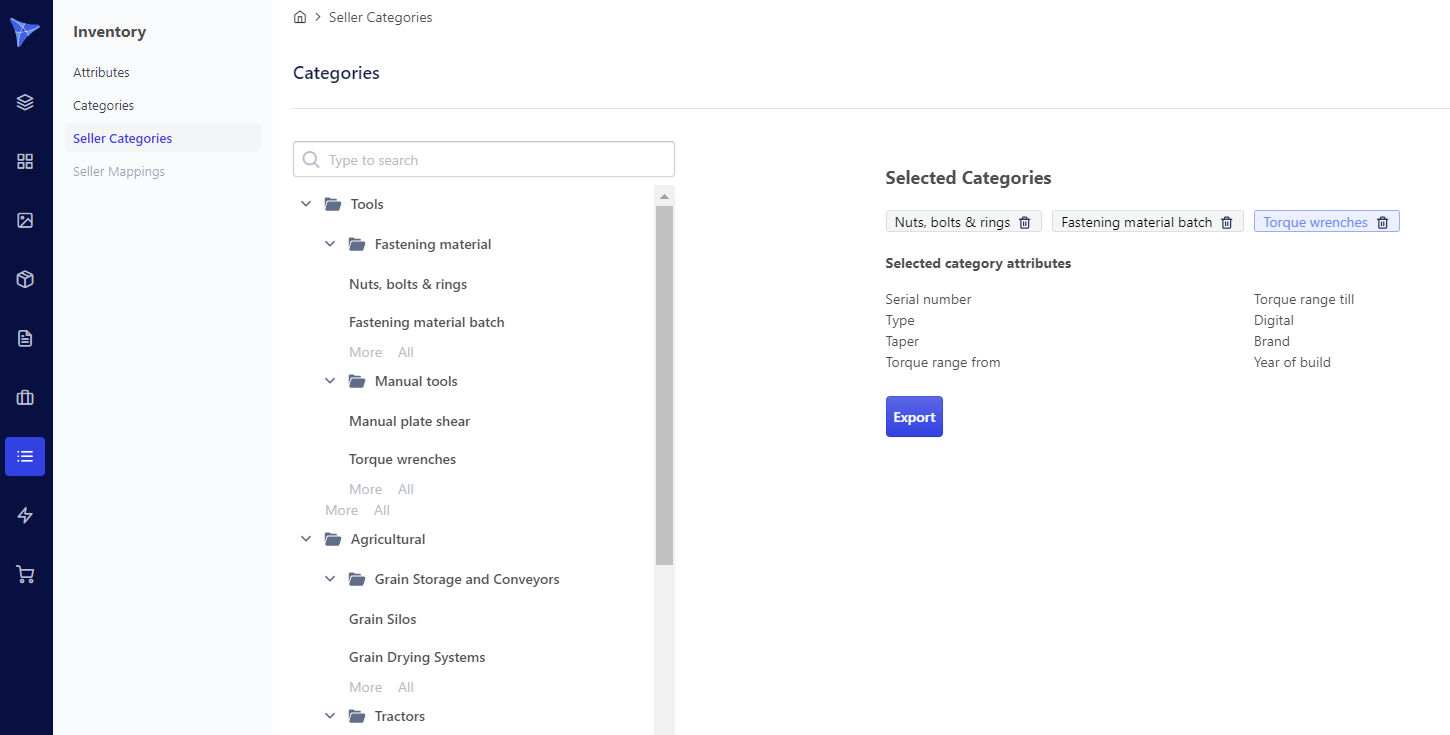This screenshot has height=735, width=1450.
Task: Open the grid dashboard icon in sidebar
Action: click(x=25, y=161)
